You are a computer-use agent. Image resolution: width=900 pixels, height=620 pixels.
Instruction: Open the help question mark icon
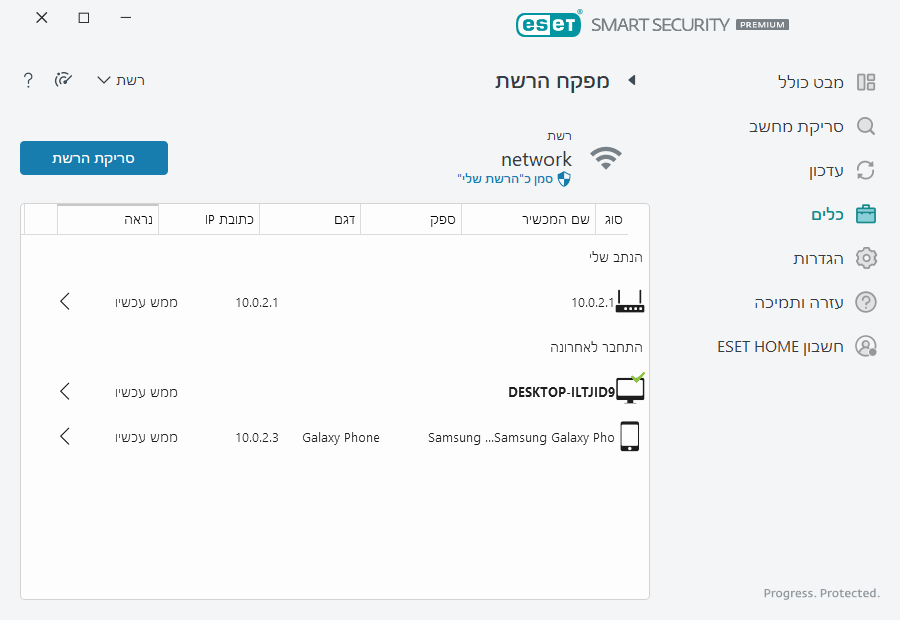[x=29, y=80]
